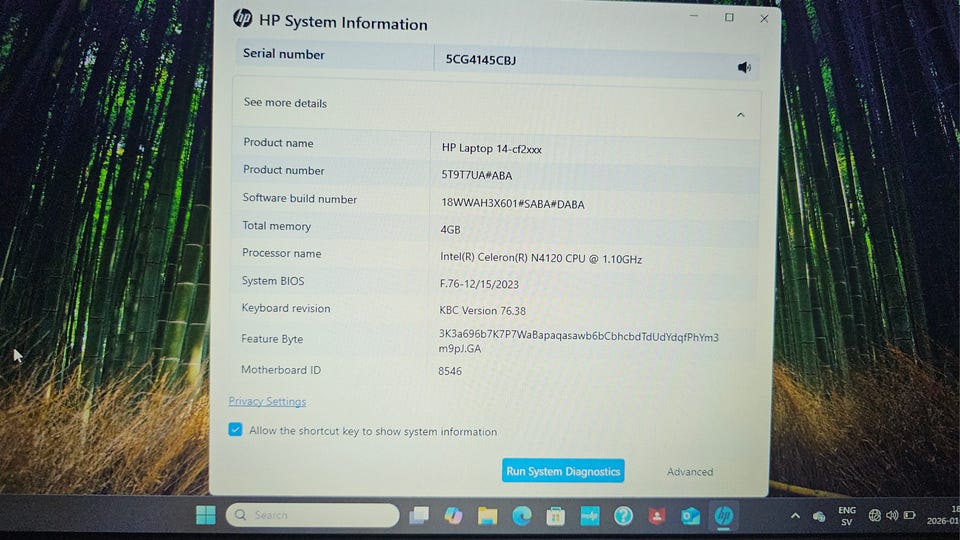Select total memory value 4GB
The width and height of the screenshot is (960, 540).
(x=450, y=230)
